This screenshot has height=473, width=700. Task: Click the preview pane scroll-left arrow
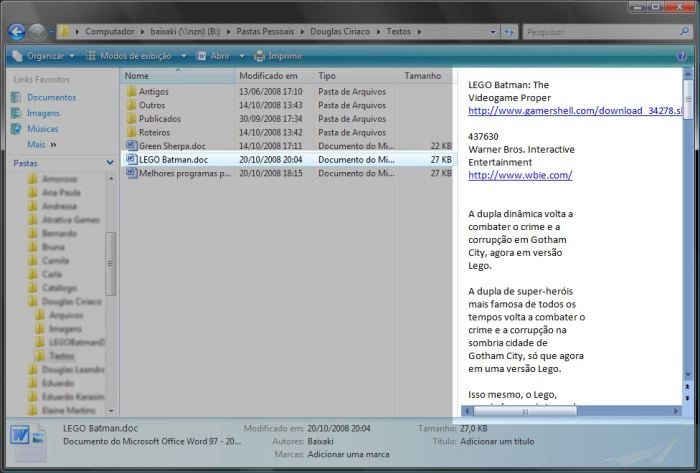pos(467,411)
